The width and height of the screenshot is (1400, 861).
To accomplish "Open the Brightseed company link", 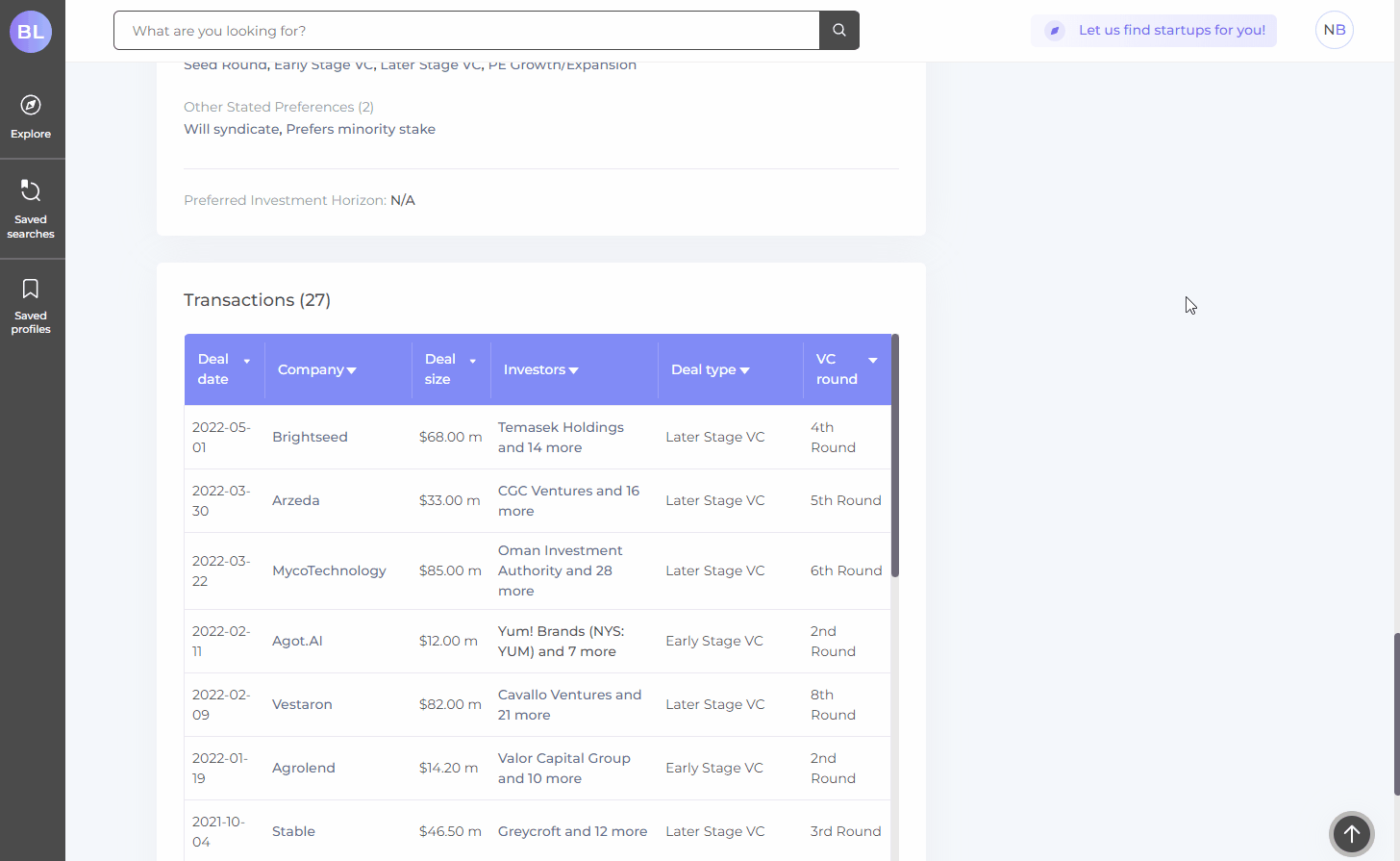I will [310, 437].
